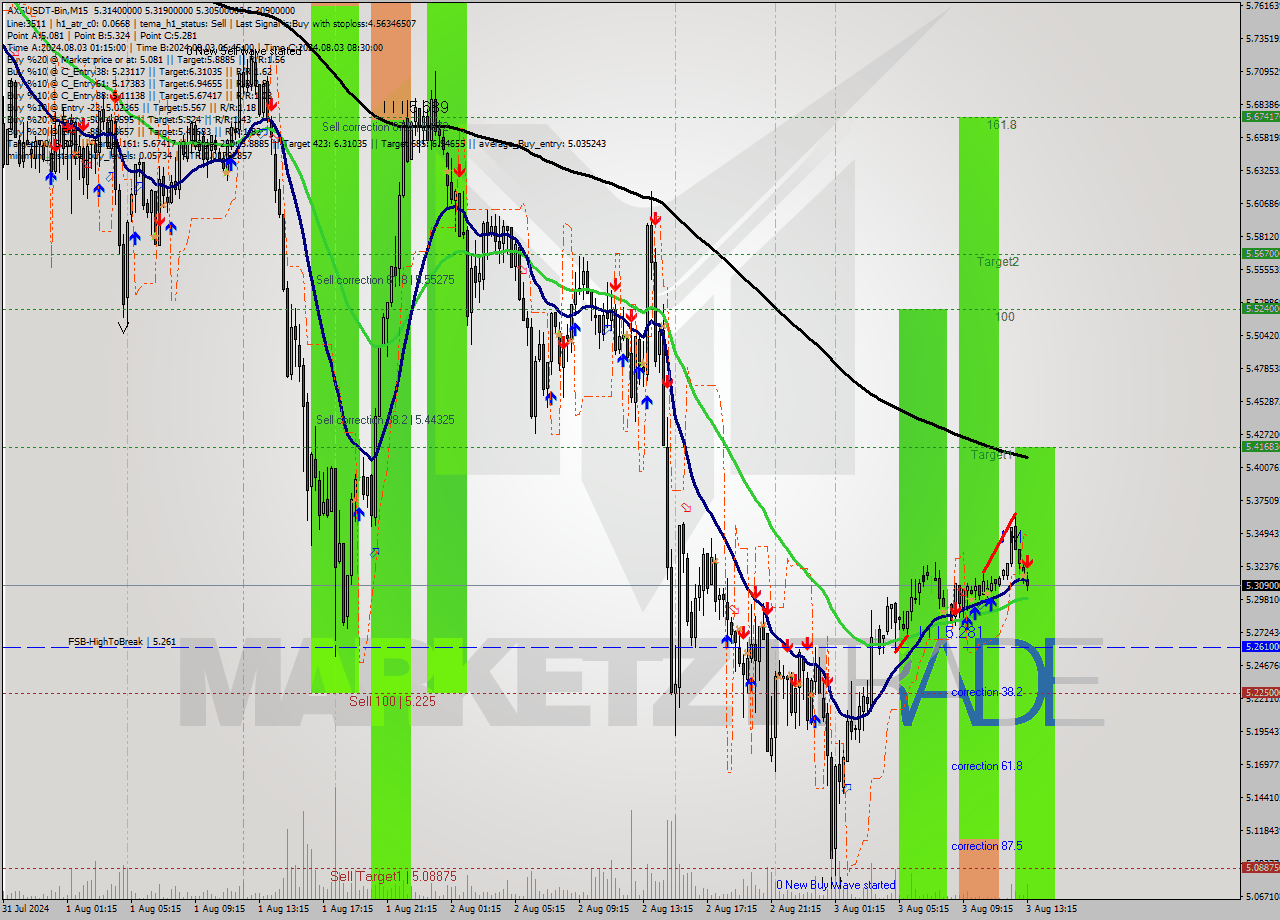Select the '161.8' fib label
The width and height of the screenshot is (1280, 920).
click(x=1001, y=125)
